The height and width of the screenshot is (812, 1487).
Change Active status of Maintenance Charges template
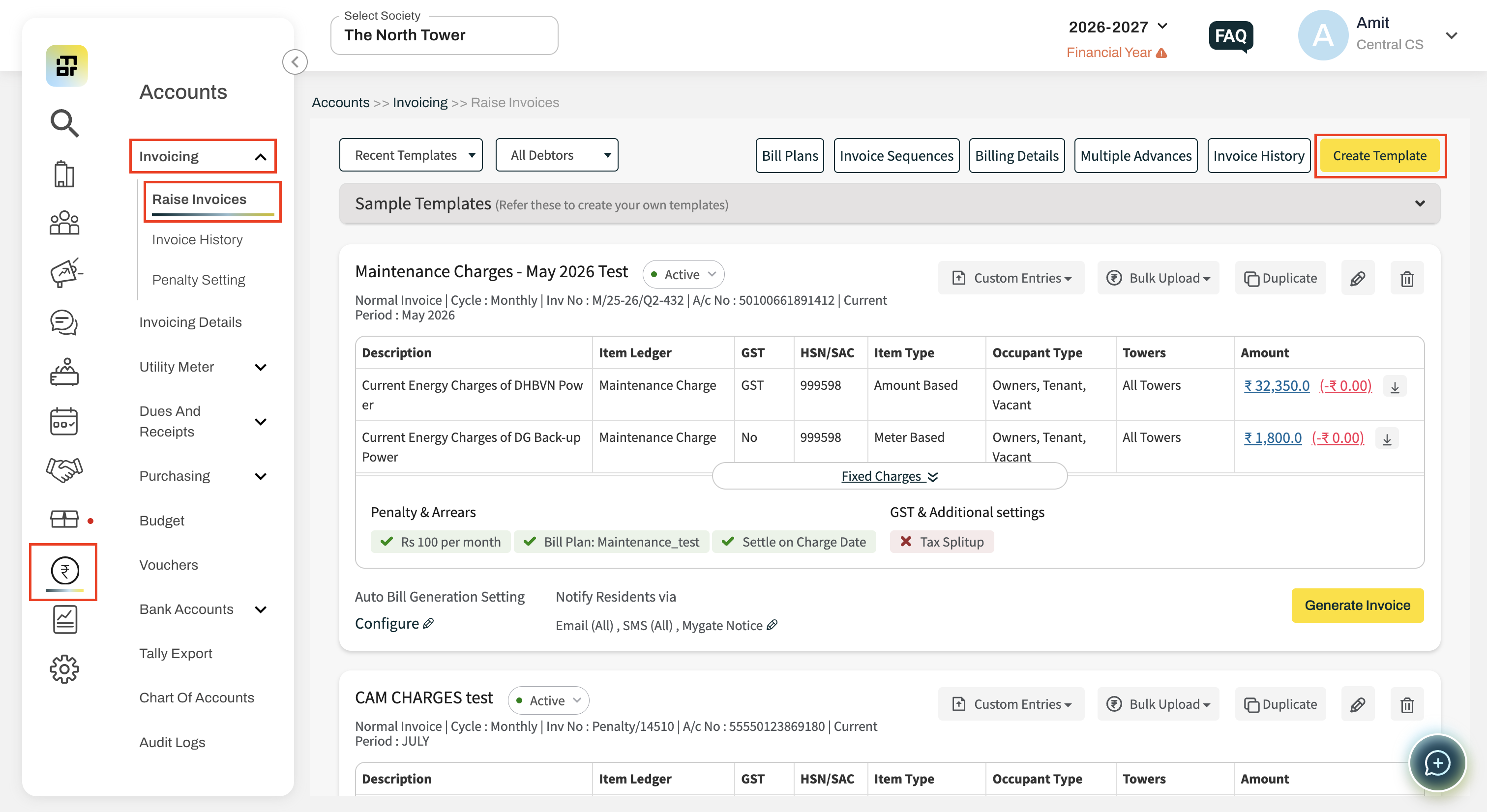pos(684,275)
